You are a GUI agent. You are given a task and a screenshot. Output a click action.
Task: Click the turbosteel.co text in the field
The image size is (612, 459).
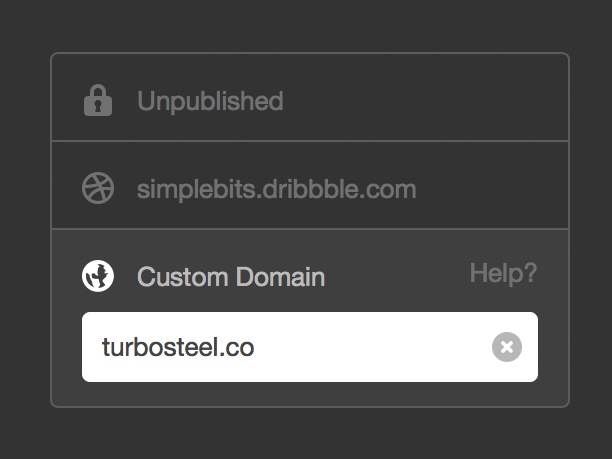(x=178, y=347)
